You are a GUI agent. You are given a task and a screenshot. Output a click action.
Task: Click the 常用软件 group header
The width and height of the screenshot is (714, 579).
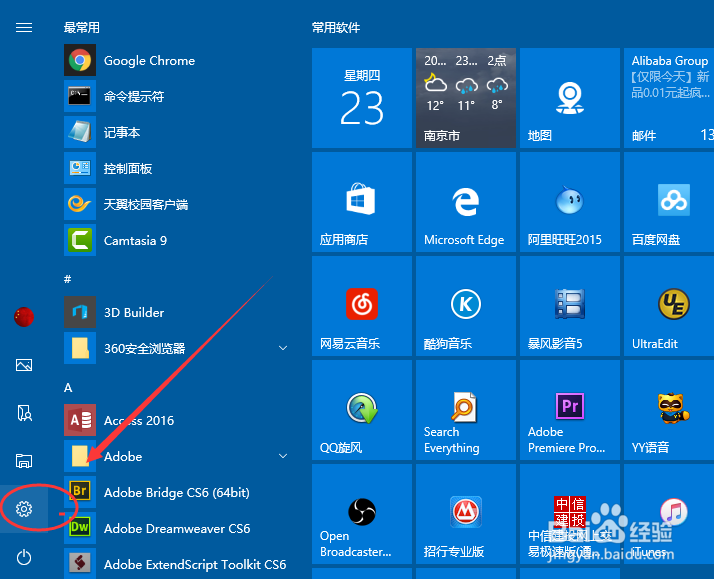(336, 28)
